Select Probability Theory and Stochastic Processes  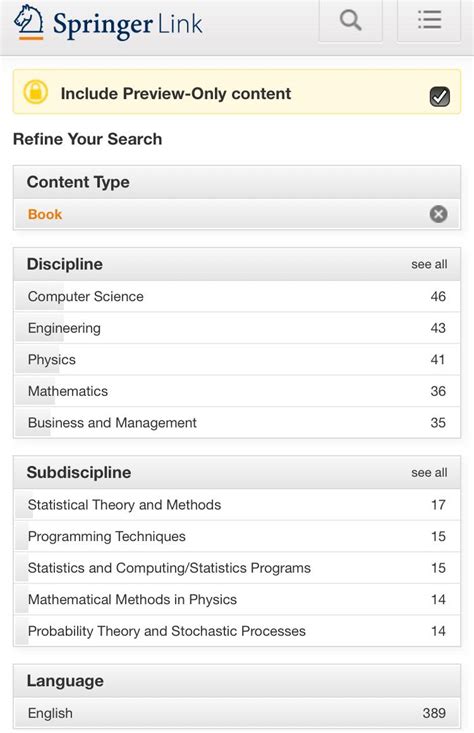pos(237,631)
